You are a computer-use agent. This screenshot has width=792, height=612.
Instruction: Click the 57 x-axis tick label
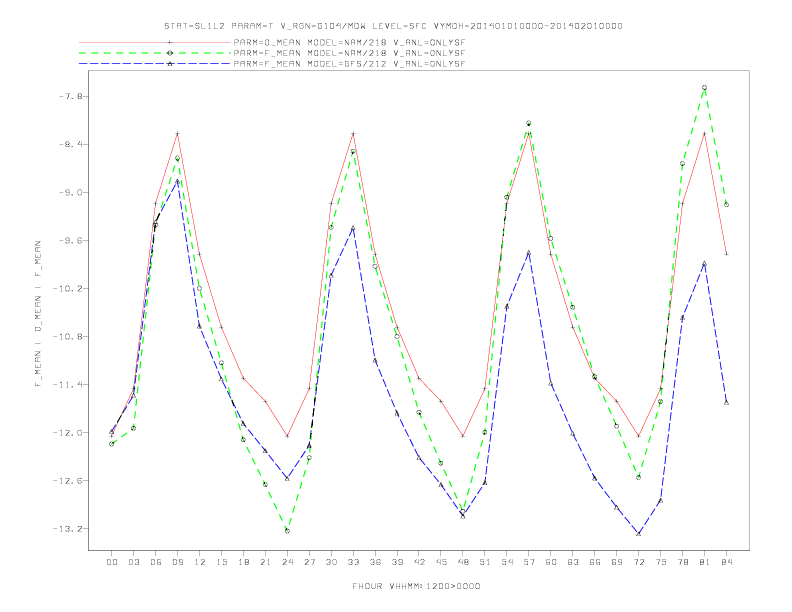529,562
